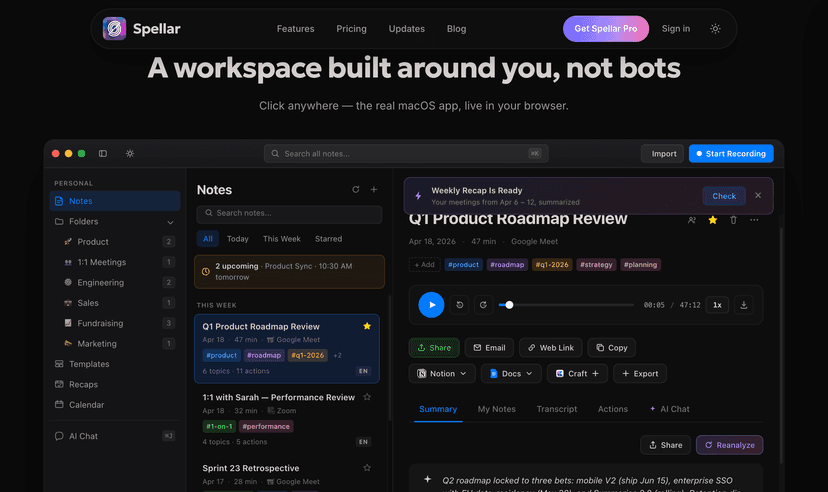This screenshot has height=492, width=828.
Task: Change playback speed from 1x
Action: [x=717, y=305]
